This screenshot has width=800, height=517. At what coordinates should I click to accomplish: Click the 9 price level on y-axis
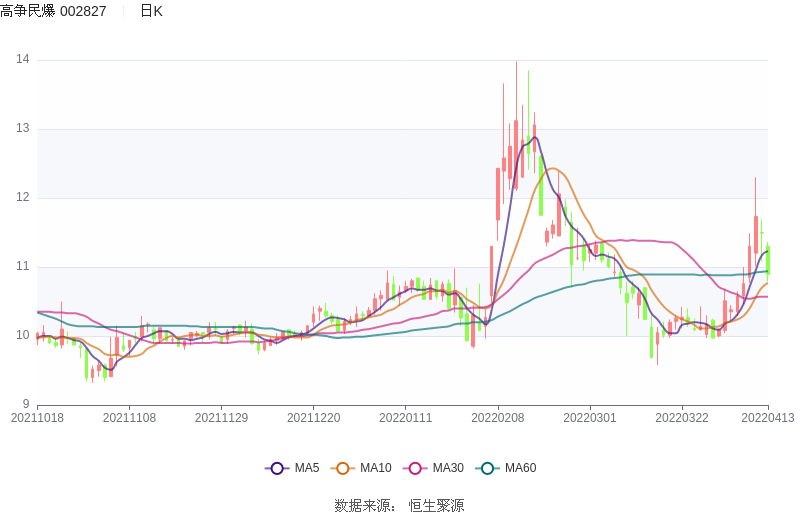(26, 404)
